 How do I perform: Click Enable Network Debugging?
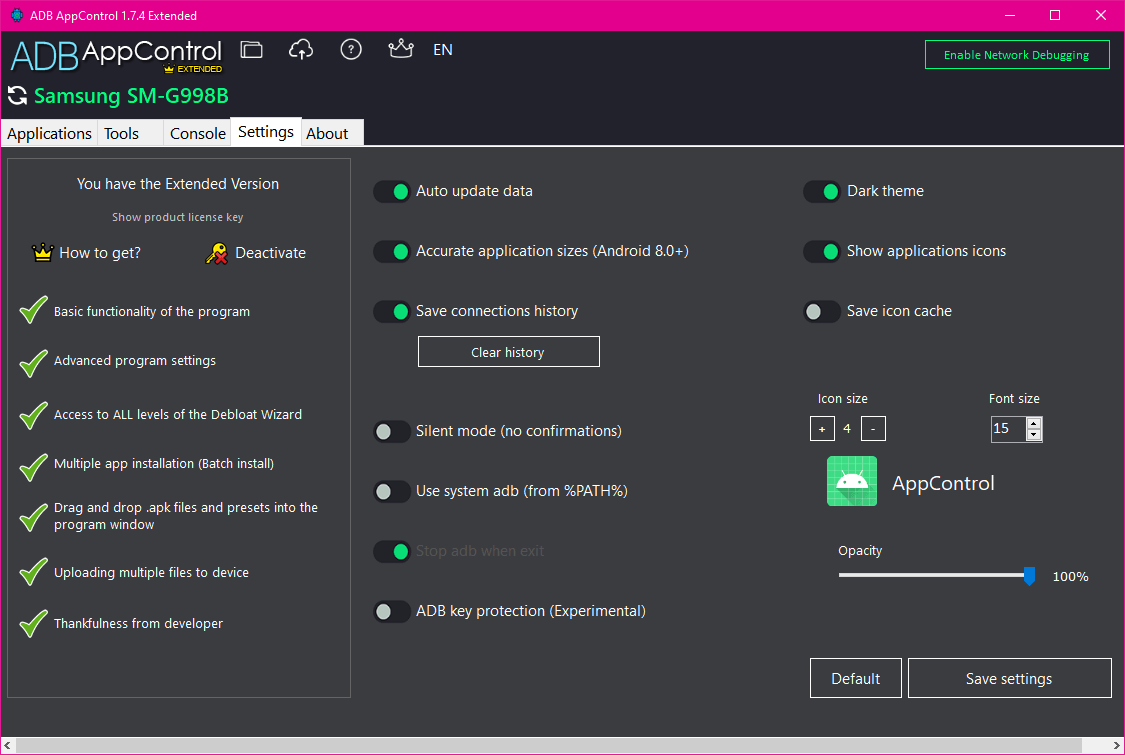[x=1017, y=55]
